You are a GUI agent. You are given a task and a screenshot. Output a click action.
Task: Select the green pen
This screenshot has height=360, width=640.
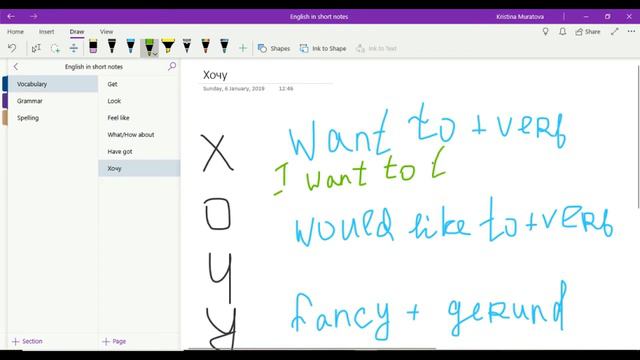(149, 47)
